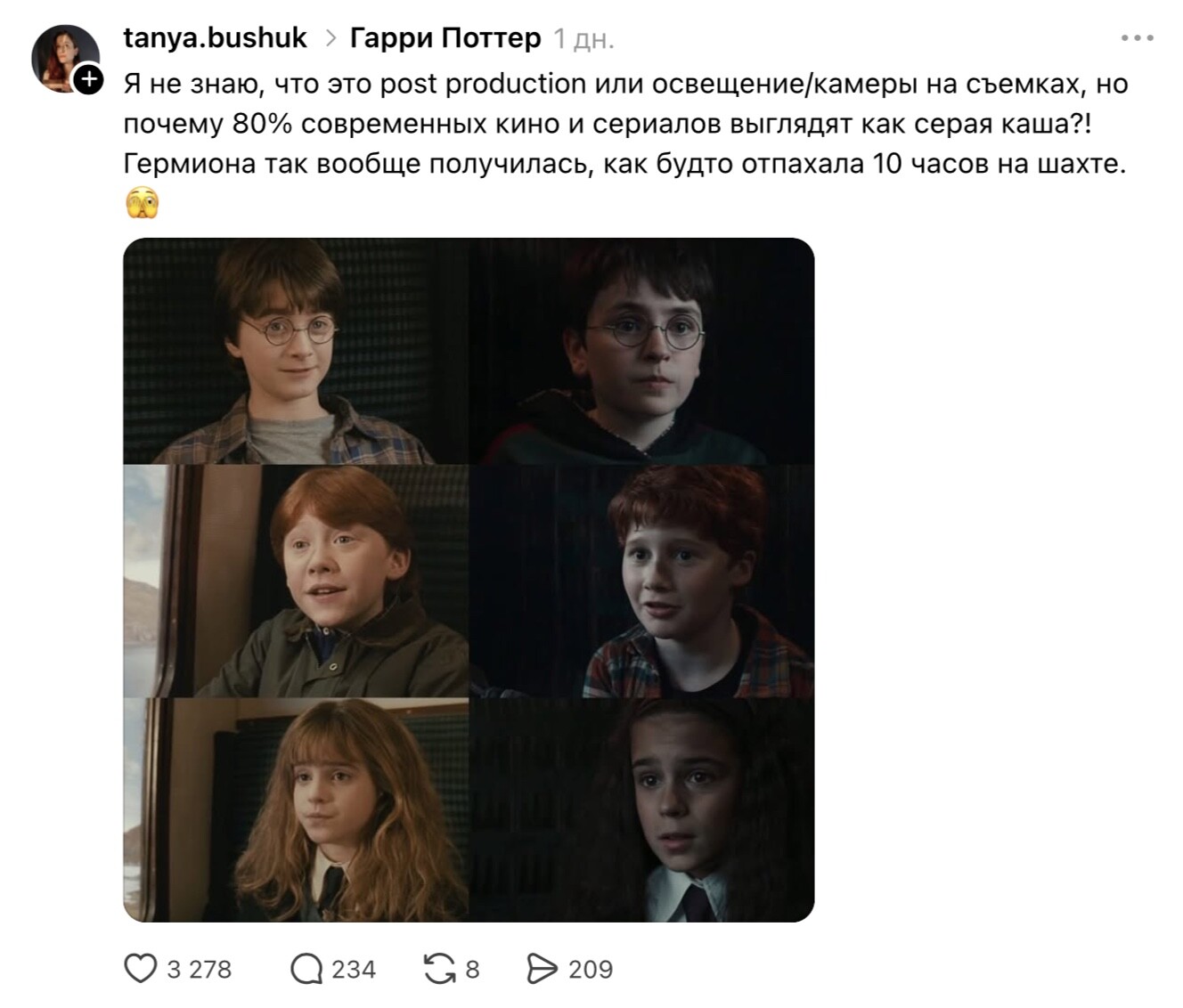Image resolution: width=1183 pixels, height=1008 pixels.
Task: Open the Гарри Поттер topic link
Action: click(x=445, y=38)
